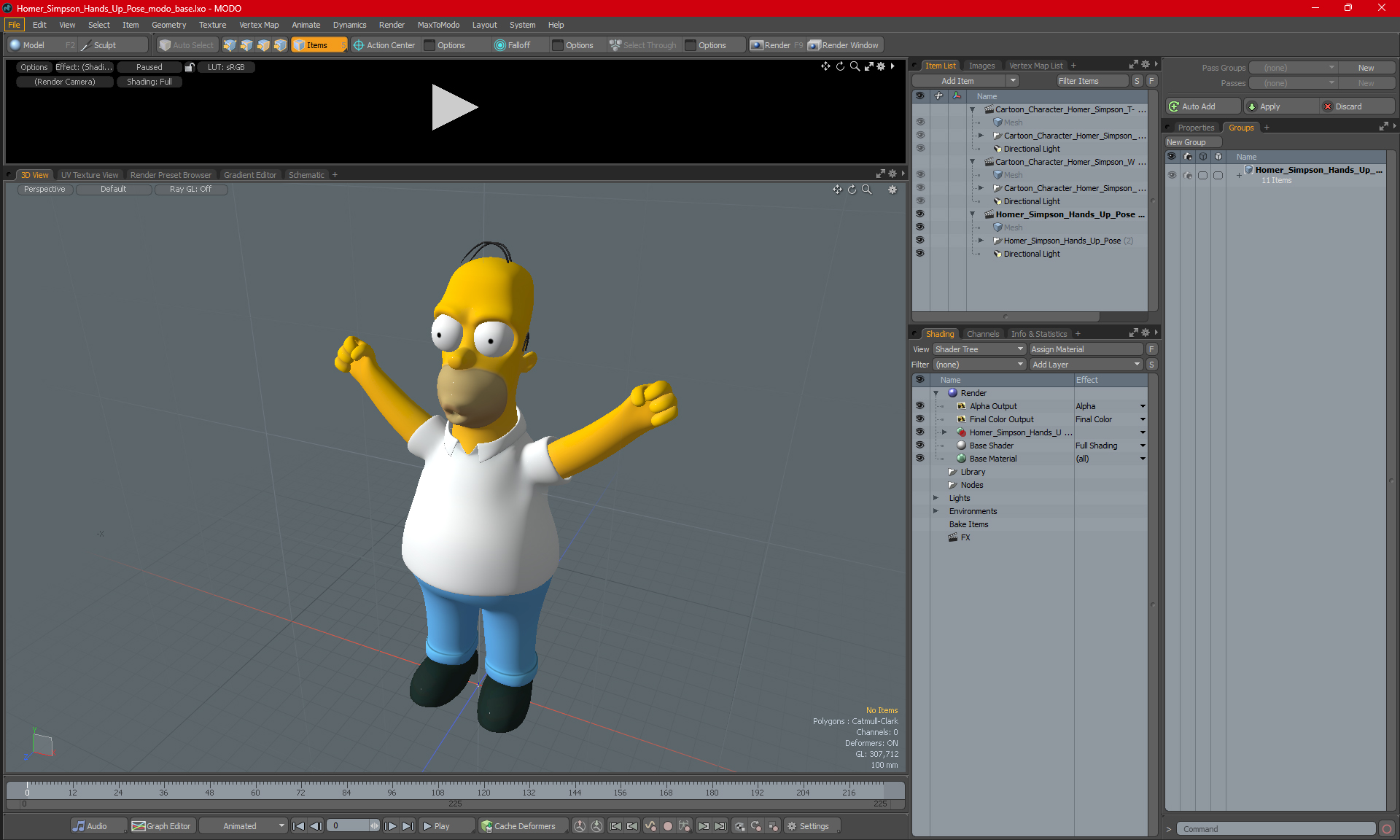1400x840 pixels.
Task: Select Polygons selection mode icon
Action: [x=263, y=45]
